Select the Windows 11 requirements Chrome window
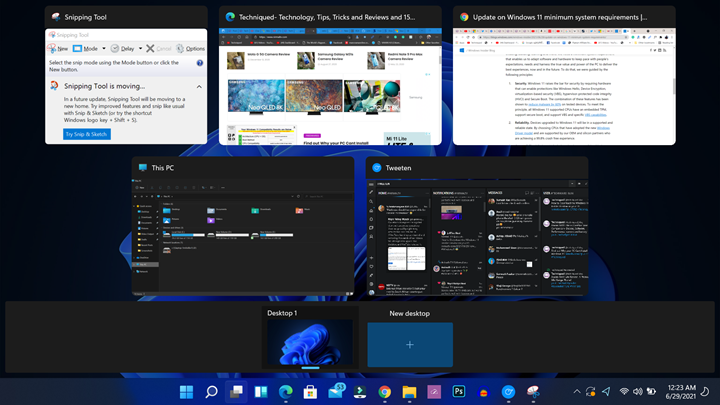The image size is (720, 405). point(564,86)
